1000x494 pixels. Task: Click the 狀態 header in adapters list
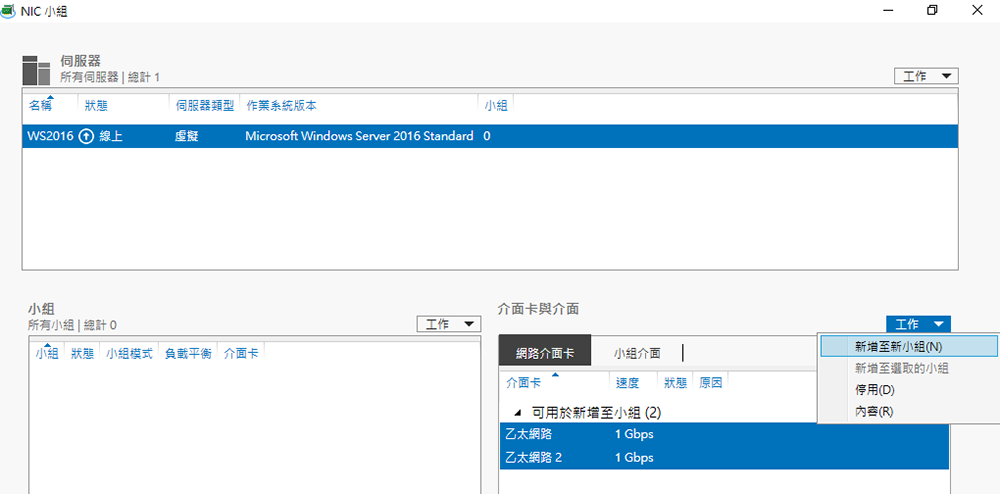(x=675, y=382)
